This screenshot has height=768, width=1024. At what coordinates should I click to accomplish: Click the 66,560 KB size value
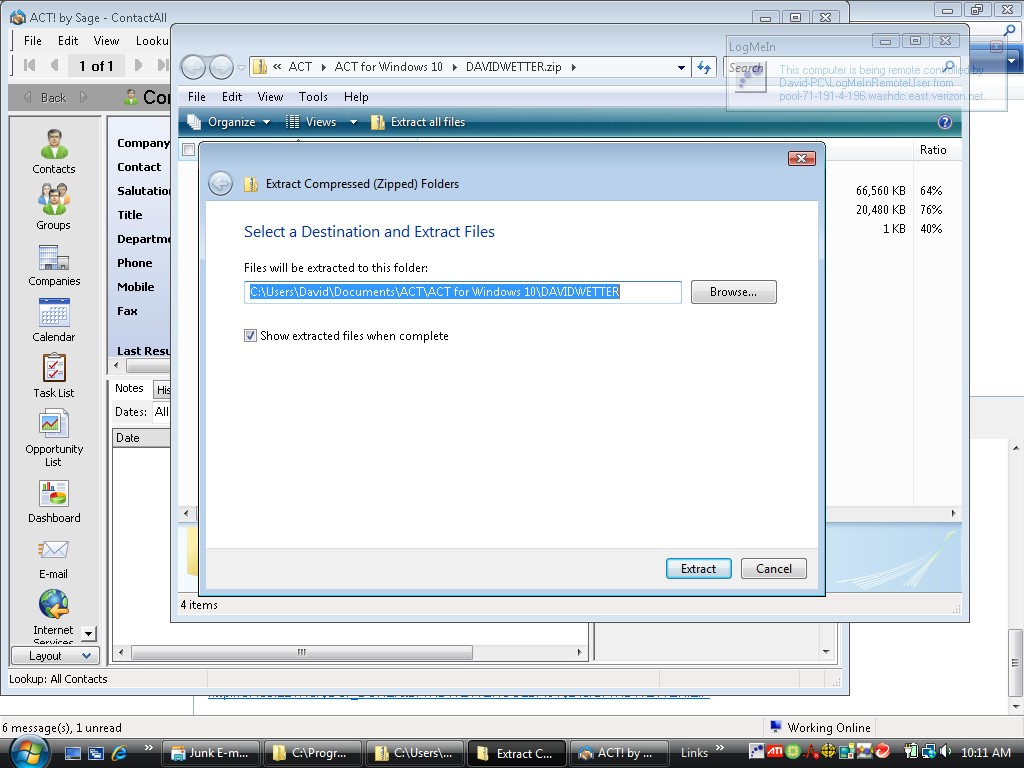click(880, 191)
